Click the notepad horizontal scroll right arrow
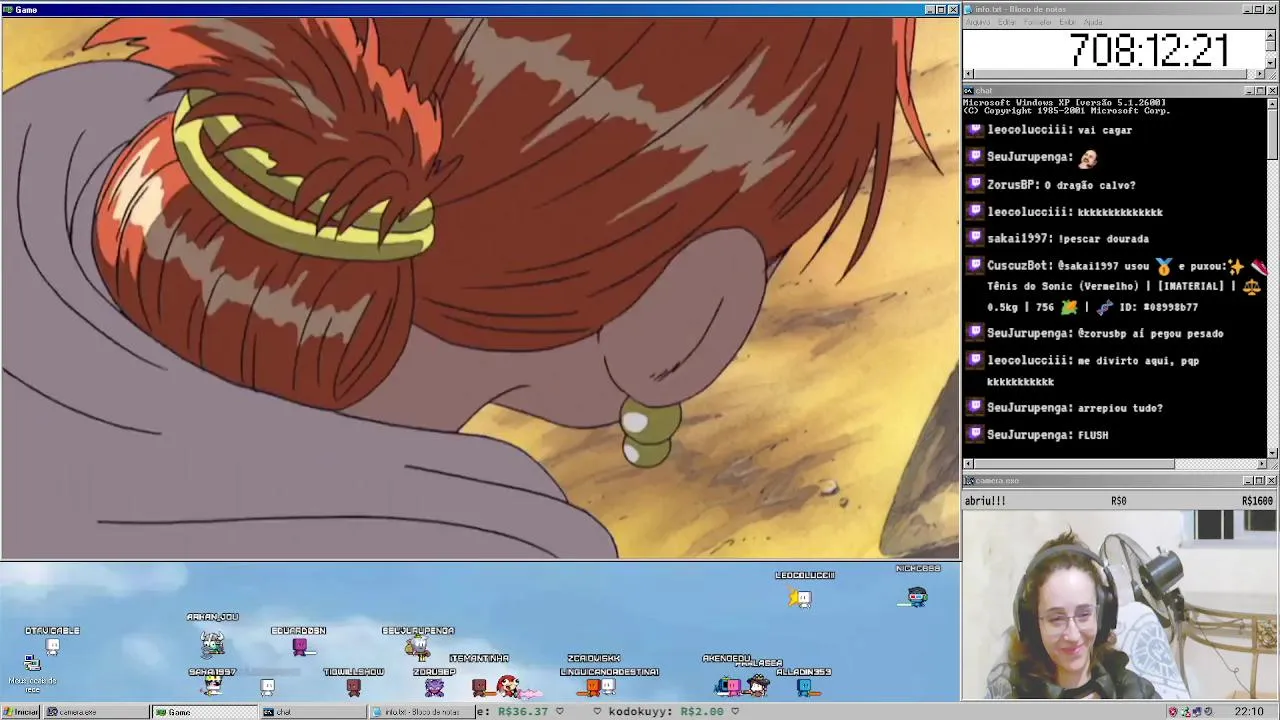Image resolution: width=1280 pixels, height=720 pixels. click(x=1260, y=74)
